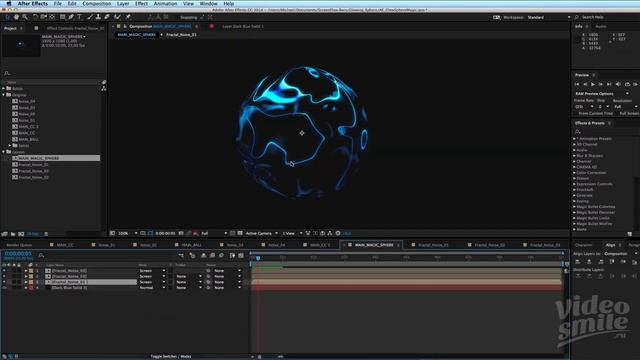Open the Apple menu
The image size is (640, 360).
click(9, 4)
